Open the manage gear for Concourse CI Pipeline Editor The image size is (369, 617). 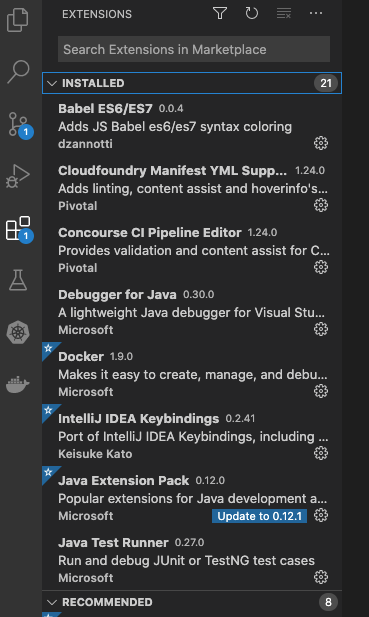tap(321, 267)
